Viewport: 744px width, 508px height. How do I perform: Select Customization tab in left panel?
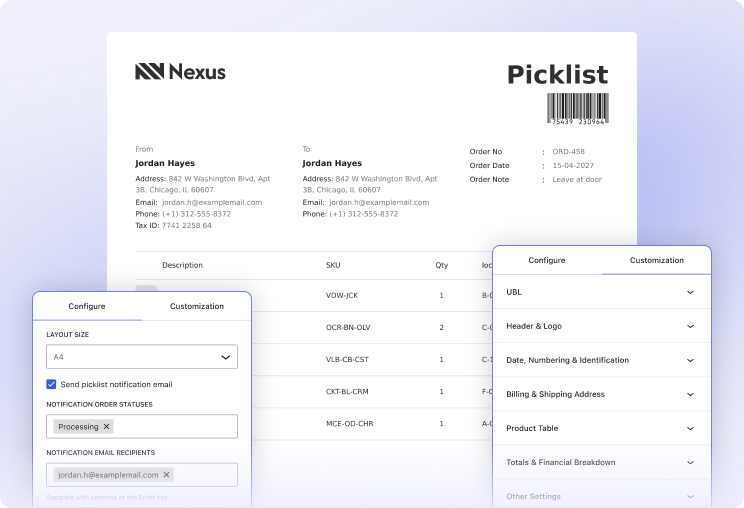pyautogui.click(x=197, y=306)
